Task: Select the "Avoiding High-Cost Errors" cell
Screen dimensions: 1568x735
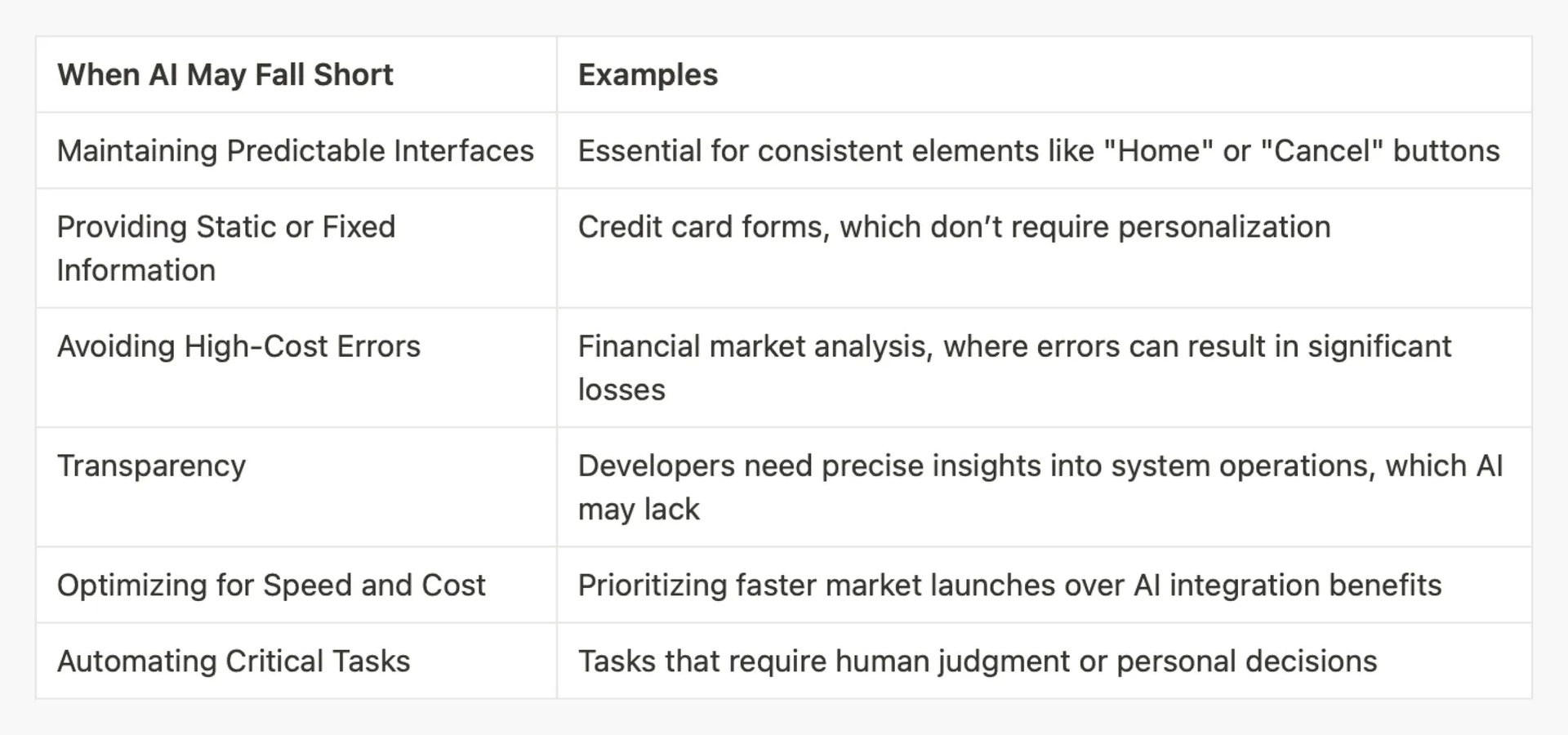Action: 238,346
